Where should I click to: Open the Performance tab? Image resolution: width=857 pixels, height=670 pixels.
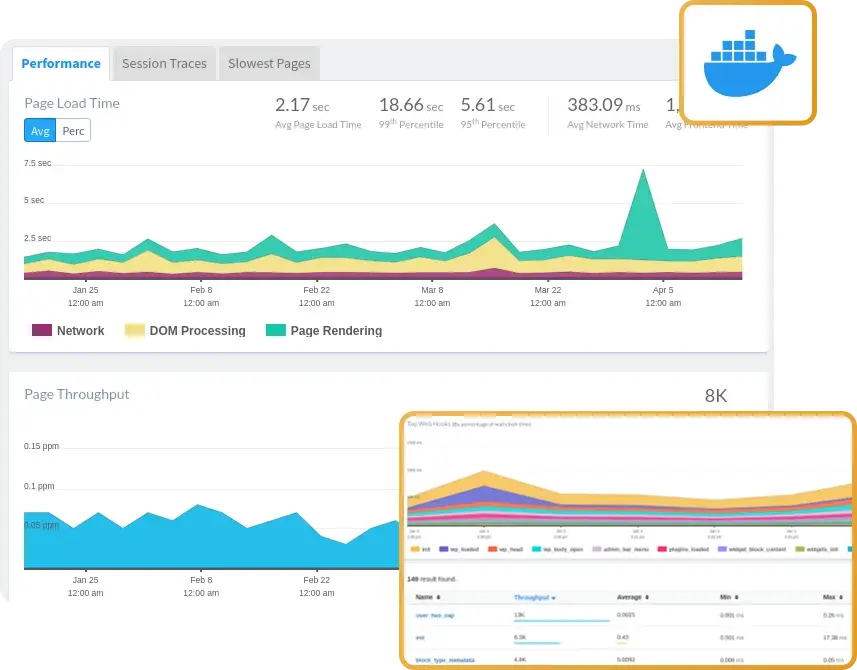(x=61, y=64)
